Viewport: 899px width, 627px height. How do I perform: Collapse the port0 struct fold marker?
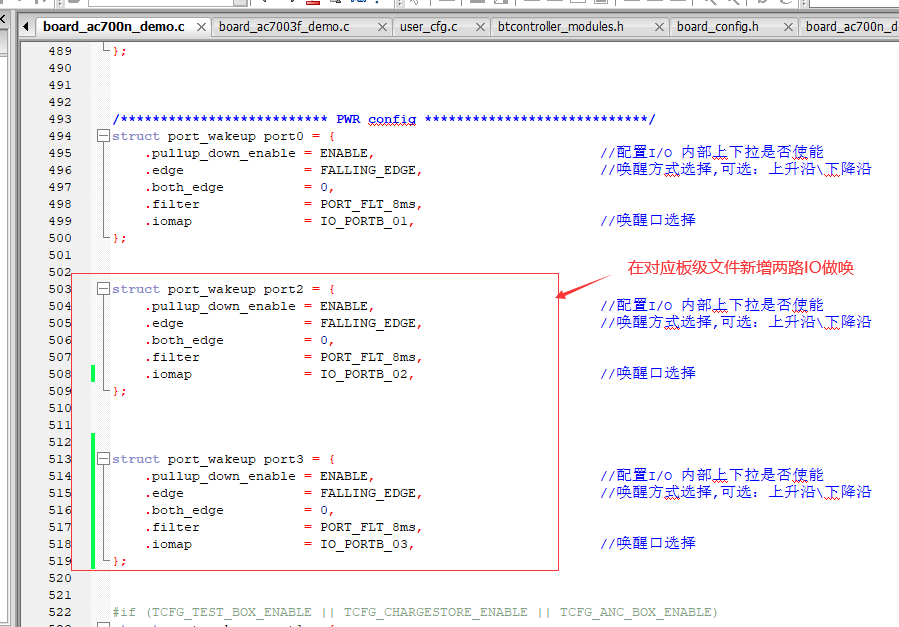tap(103, 136)
